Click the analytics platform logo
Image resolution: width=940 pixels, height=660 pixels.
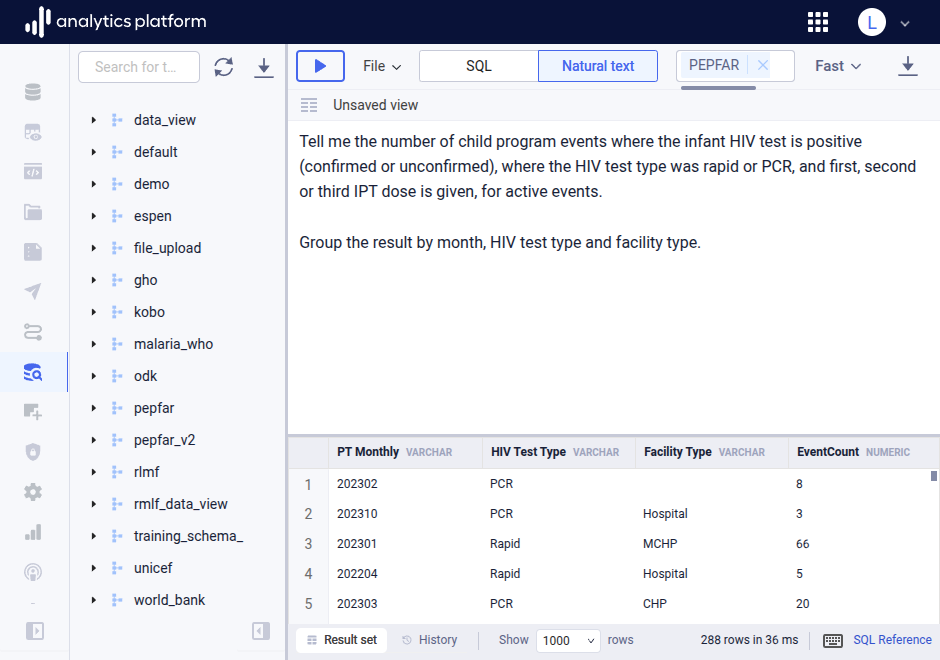click(116, 22)
